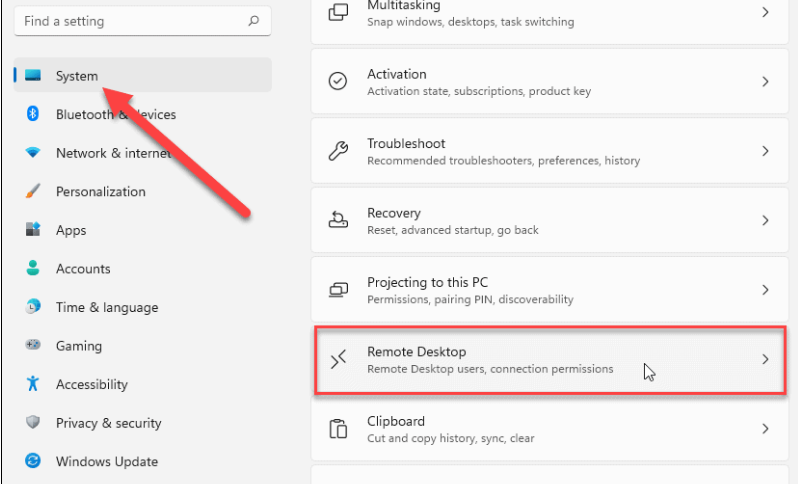This screenshot has height=484, width=798.
Task: Click the Privacy & security shield icon
Action: tap(33, 423)
